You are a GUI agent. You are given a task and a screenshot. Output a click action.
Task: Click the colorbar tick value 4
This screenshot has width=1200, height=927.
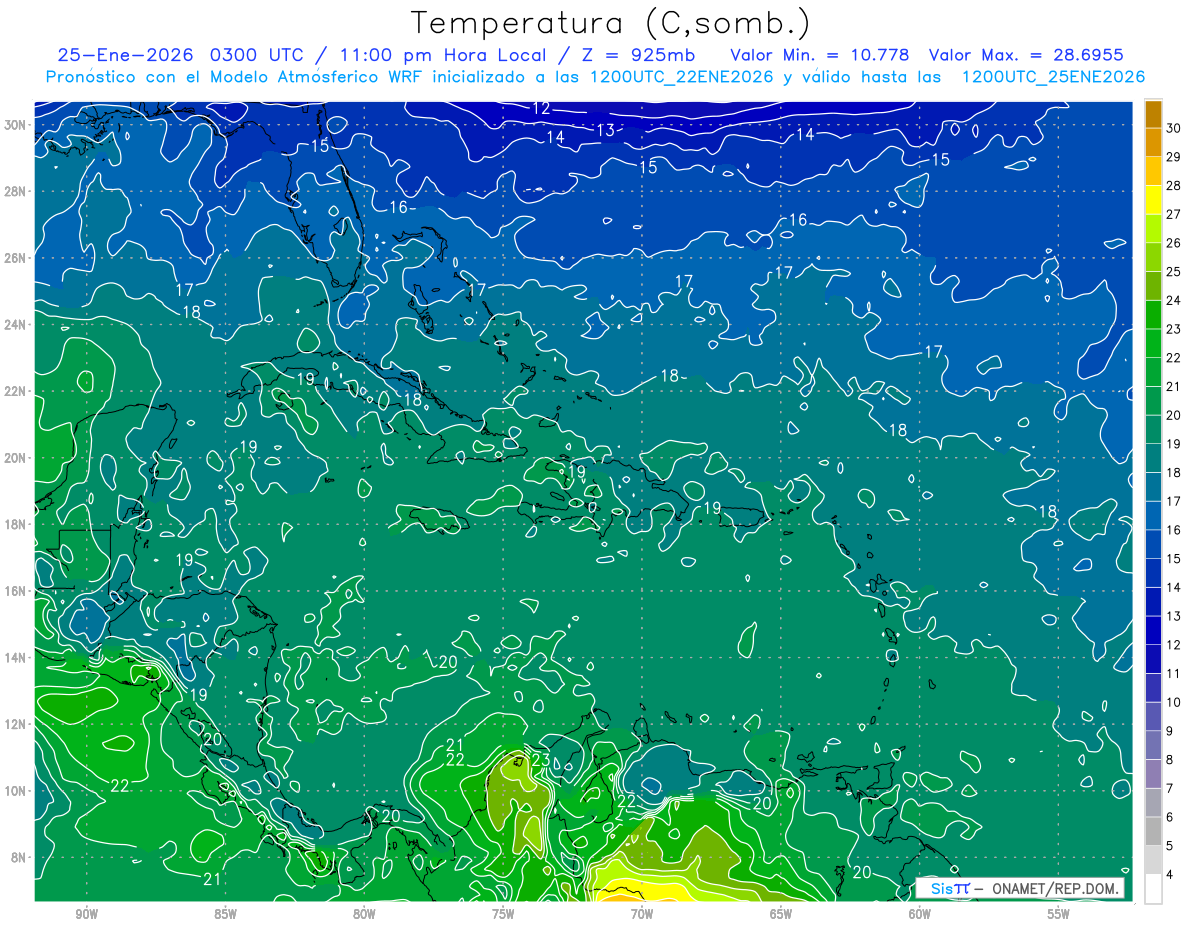1171,874
